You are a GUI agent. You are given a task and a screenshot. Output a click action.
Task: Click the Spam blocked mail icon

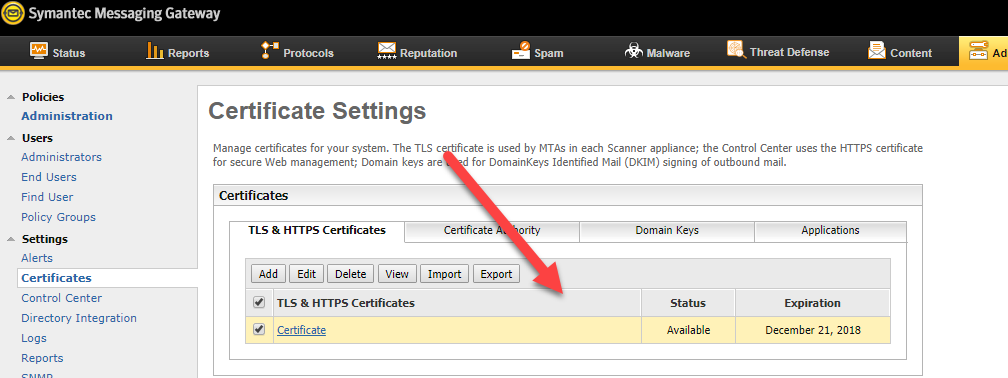[x=521, y=50]
